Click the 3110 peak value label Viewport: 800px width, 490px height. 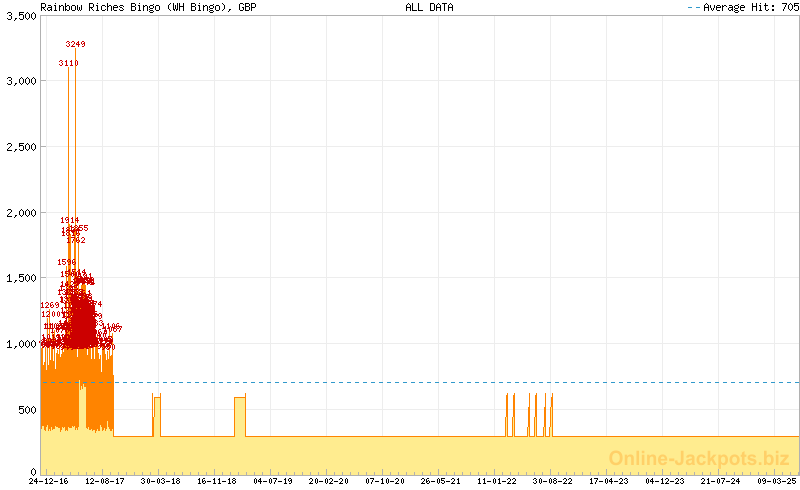tap(68, 63)
